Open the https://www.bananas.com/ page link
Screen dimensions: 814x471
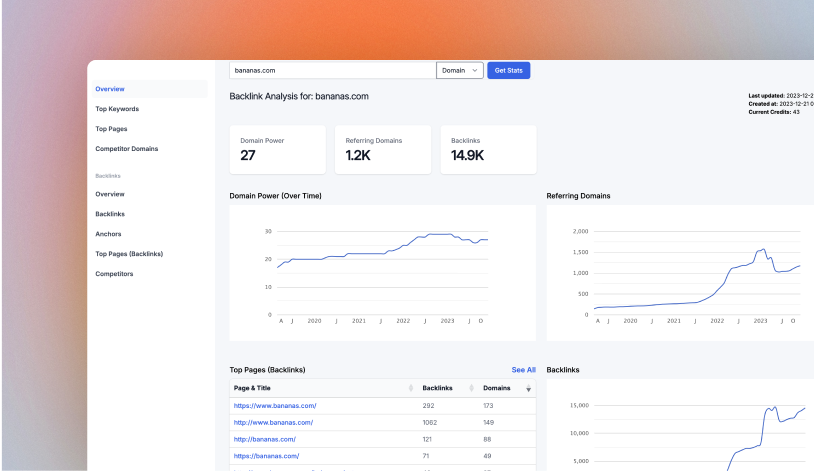275,406
